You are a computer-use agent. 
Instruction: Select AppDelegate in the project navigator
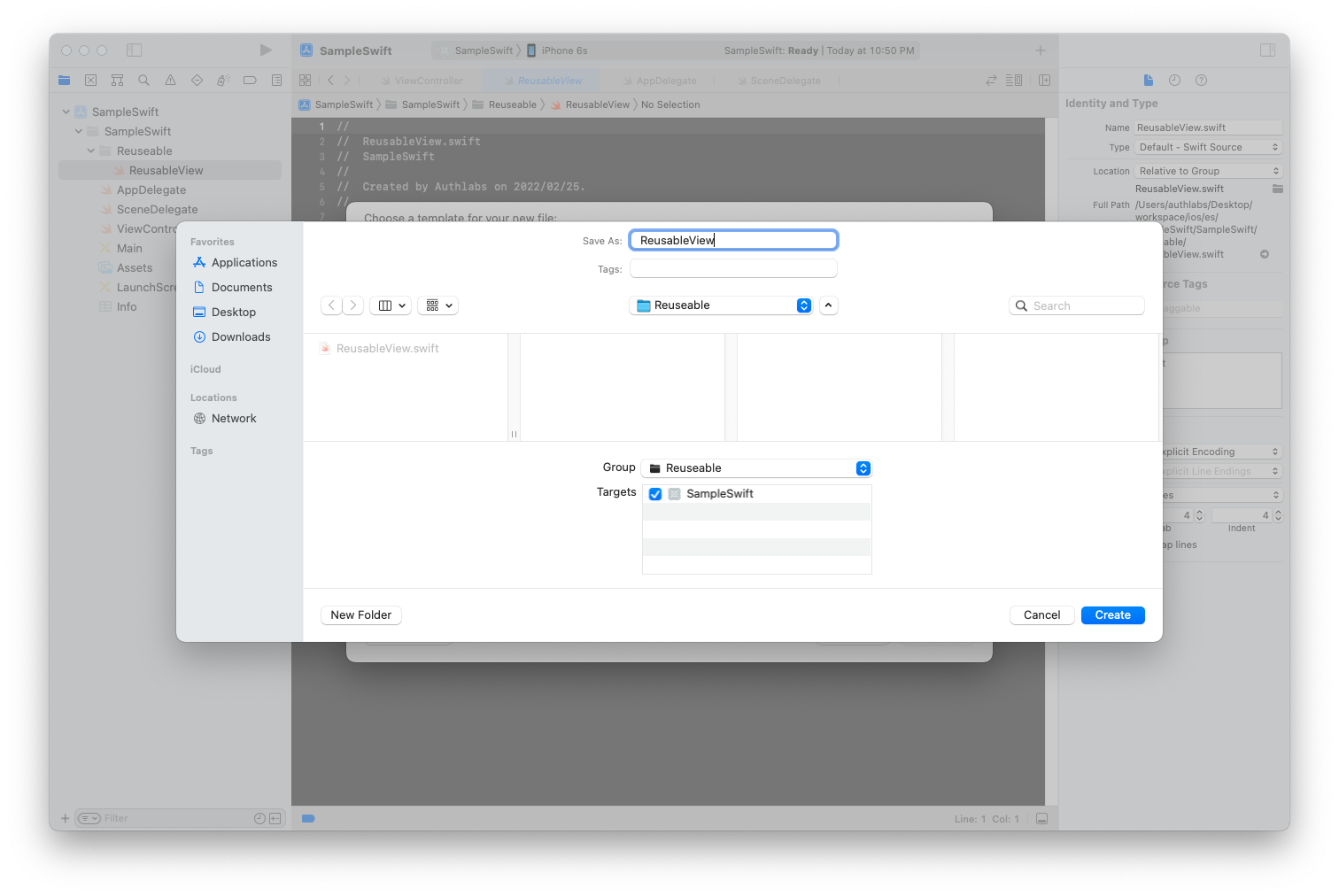(151, 190)
